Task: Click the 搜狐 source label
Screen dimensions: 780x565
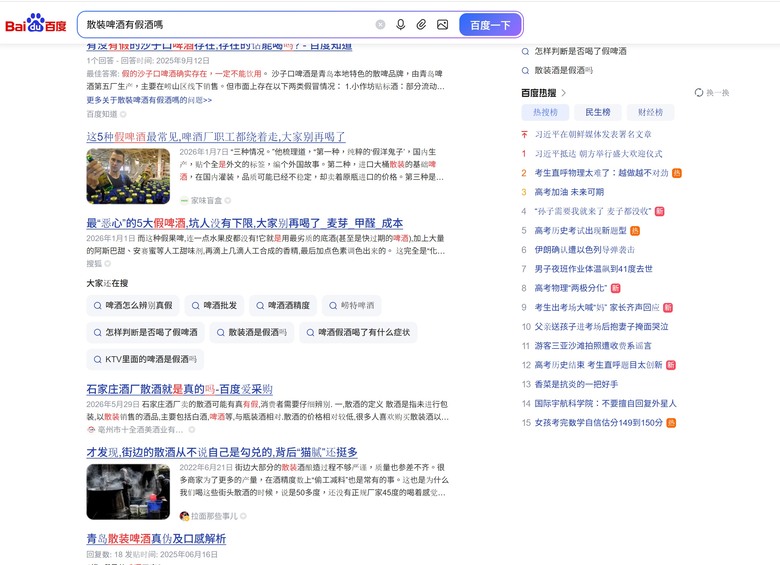Action: coord(94,264)
